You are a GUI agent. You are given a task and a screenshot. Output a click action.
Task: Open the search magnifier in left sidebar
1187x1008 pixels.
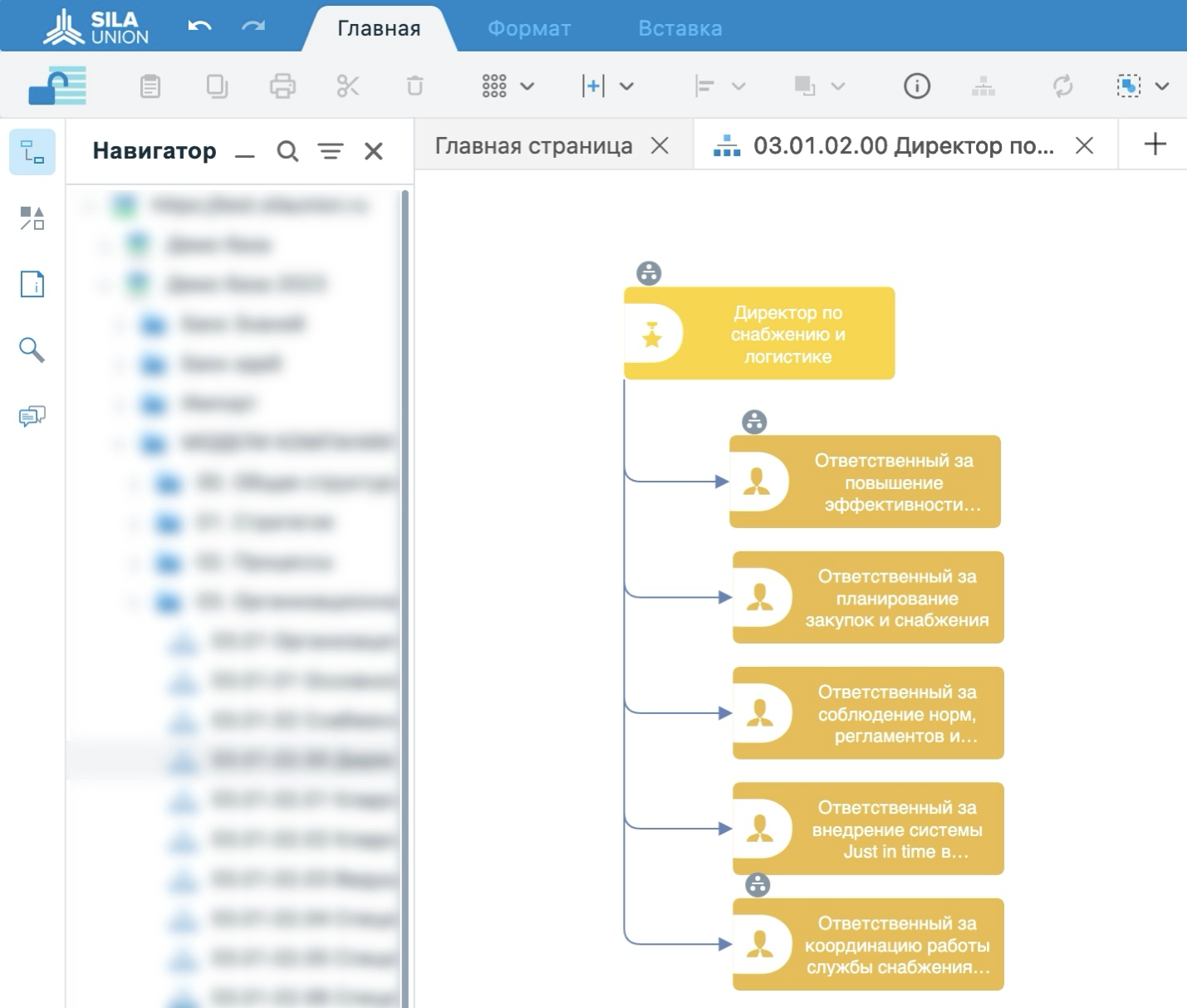pyautogui.click(x=32, y=350)
